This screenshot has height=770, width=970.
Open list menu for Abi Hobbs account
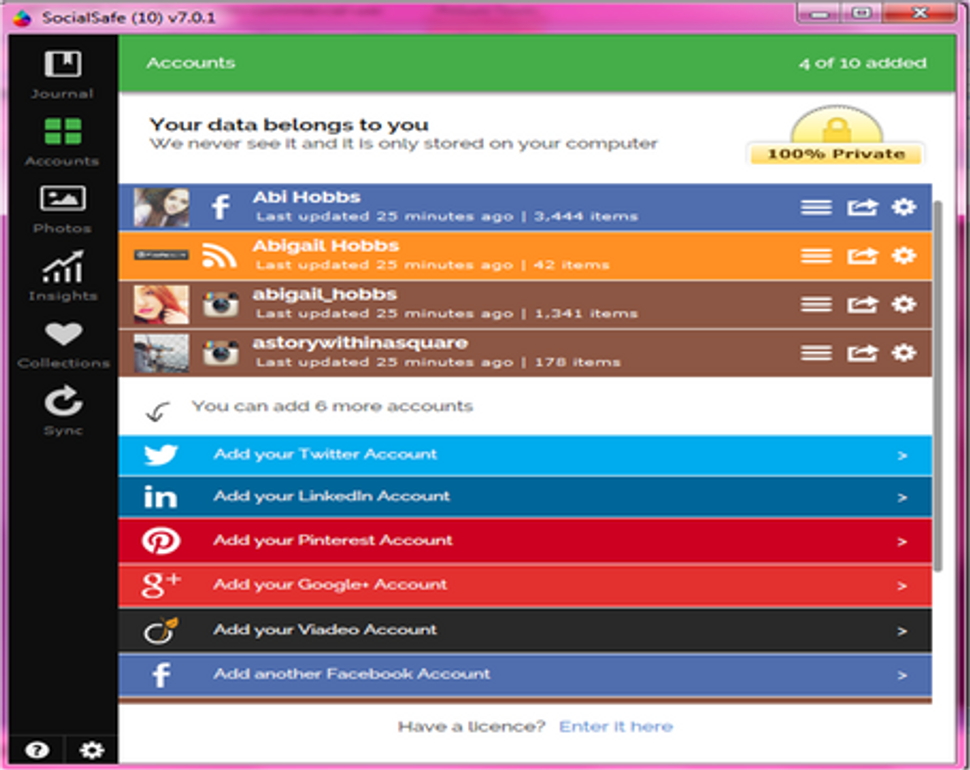(x=816, y=207)
